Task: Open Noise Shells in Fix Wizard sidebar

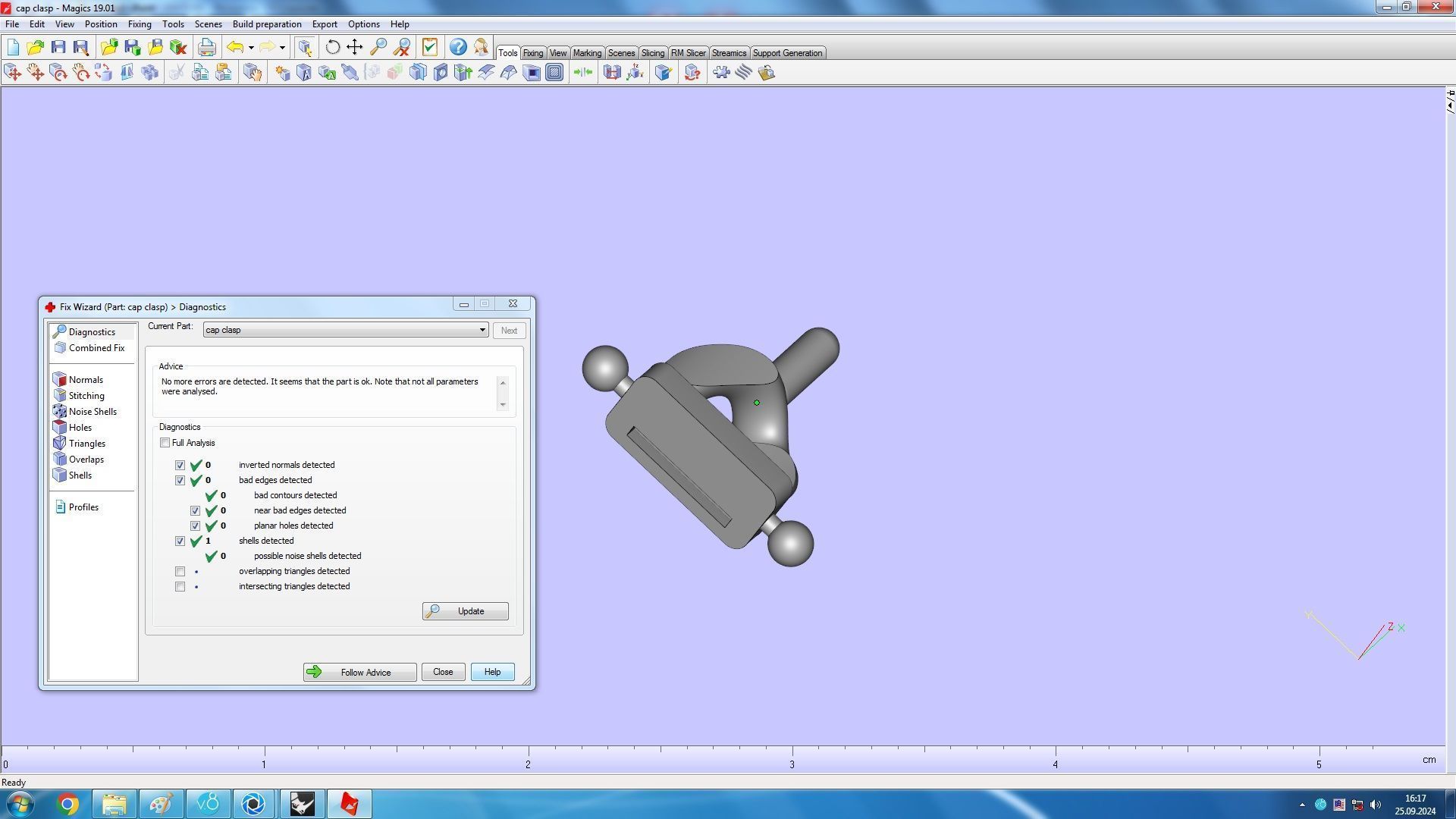Action: [x=93, y=412]
